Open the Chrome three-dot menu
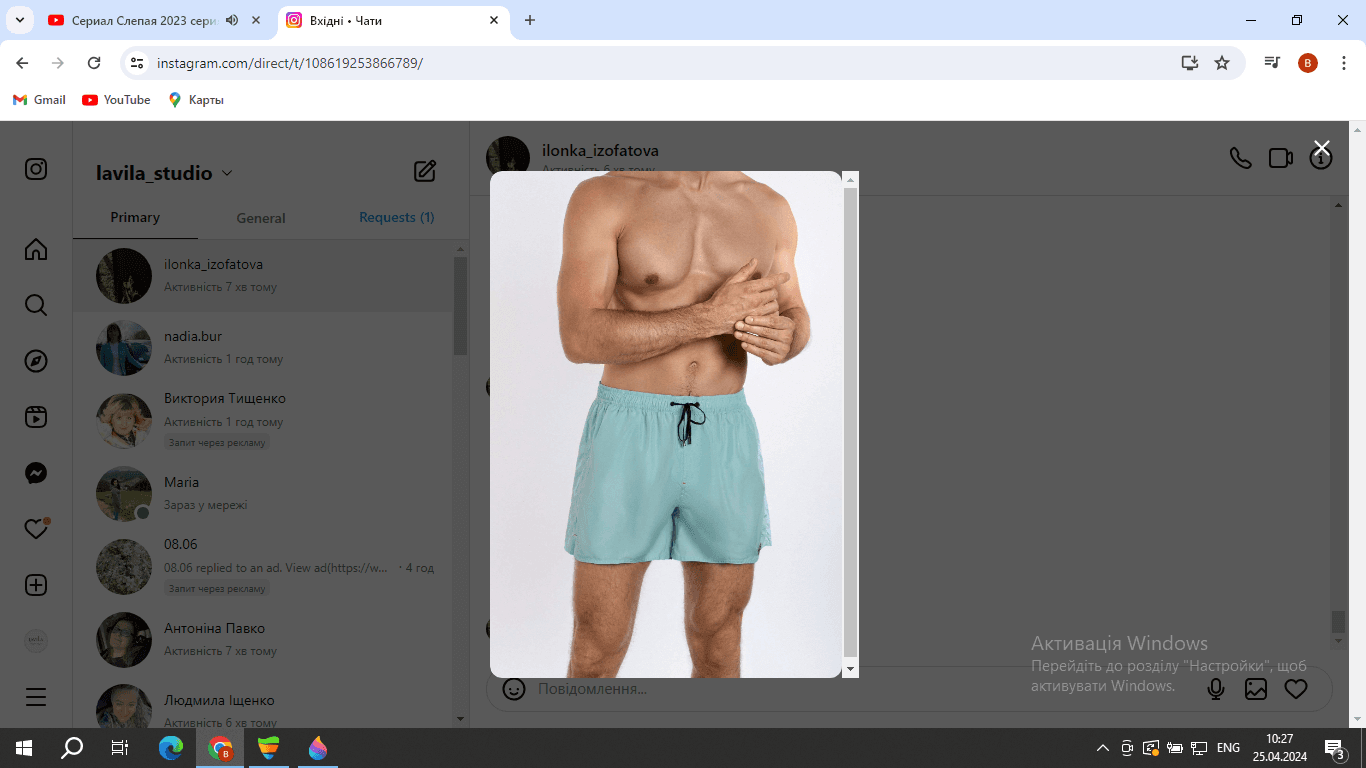Screen dimensions: 1366x768 click(1342, 63)
